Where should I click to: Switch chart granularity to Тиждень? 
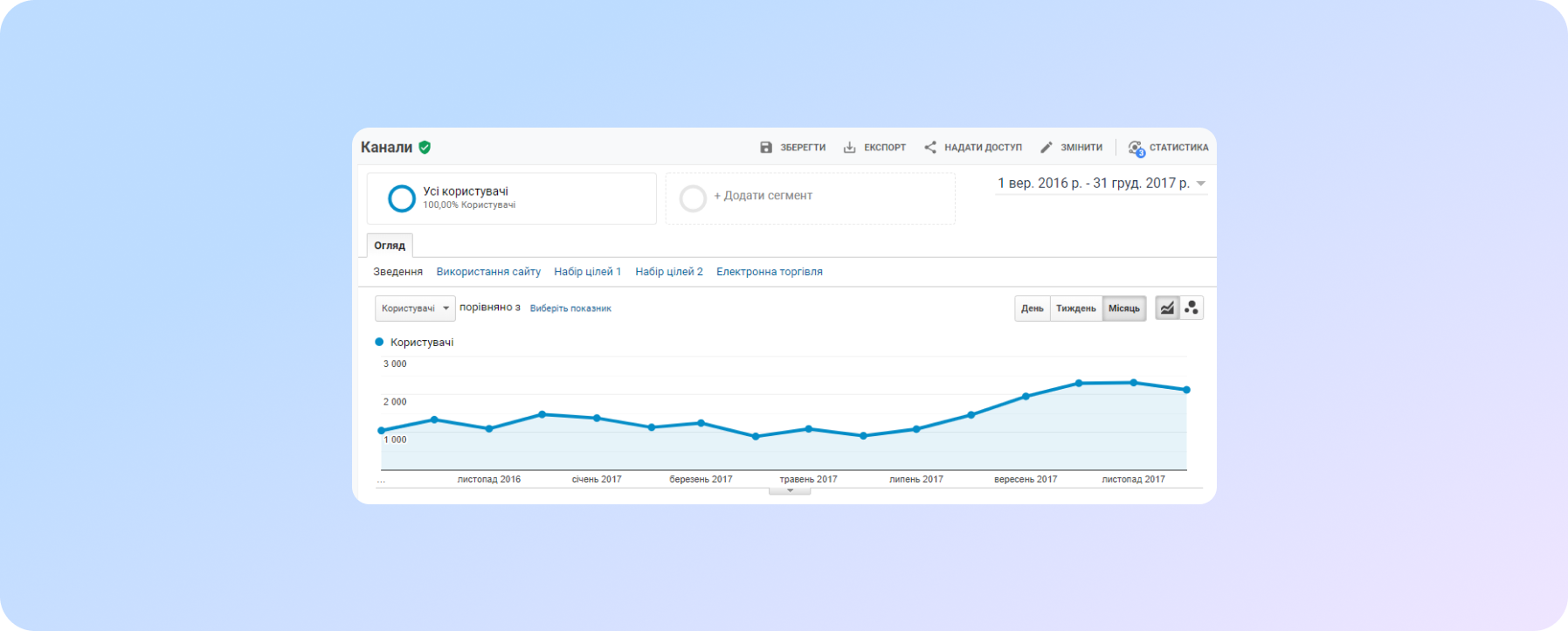point(1076,309)
